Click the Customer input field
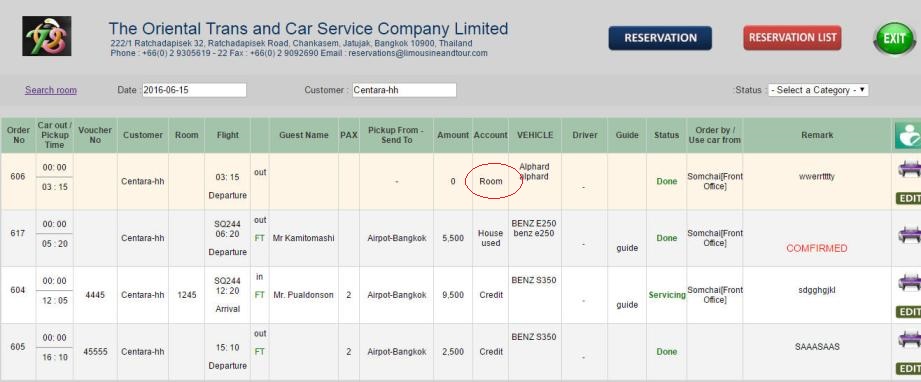 click(x=404, y=90)
